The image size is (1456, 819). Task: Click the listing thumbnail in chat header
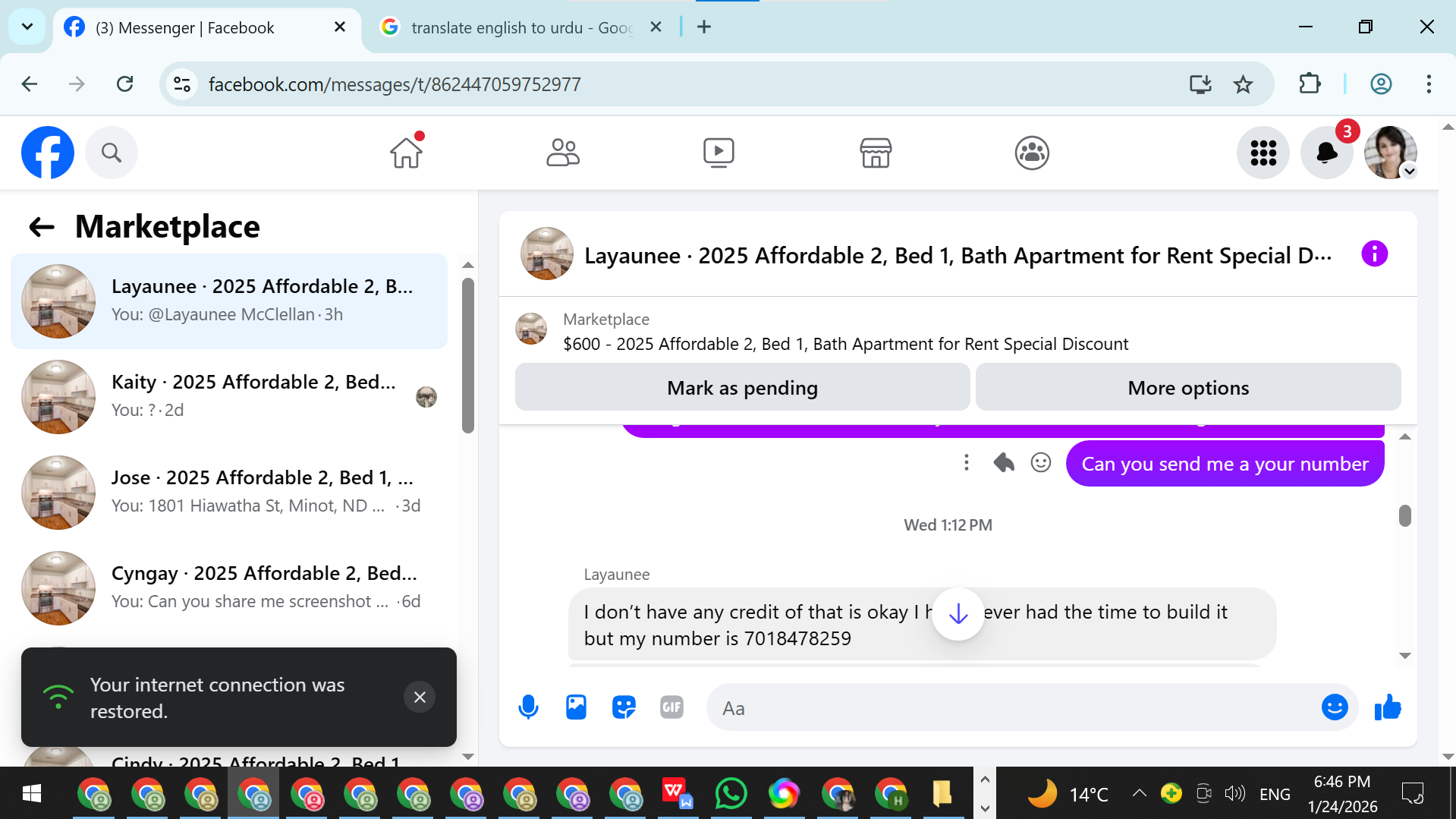(x=547, y=254)
